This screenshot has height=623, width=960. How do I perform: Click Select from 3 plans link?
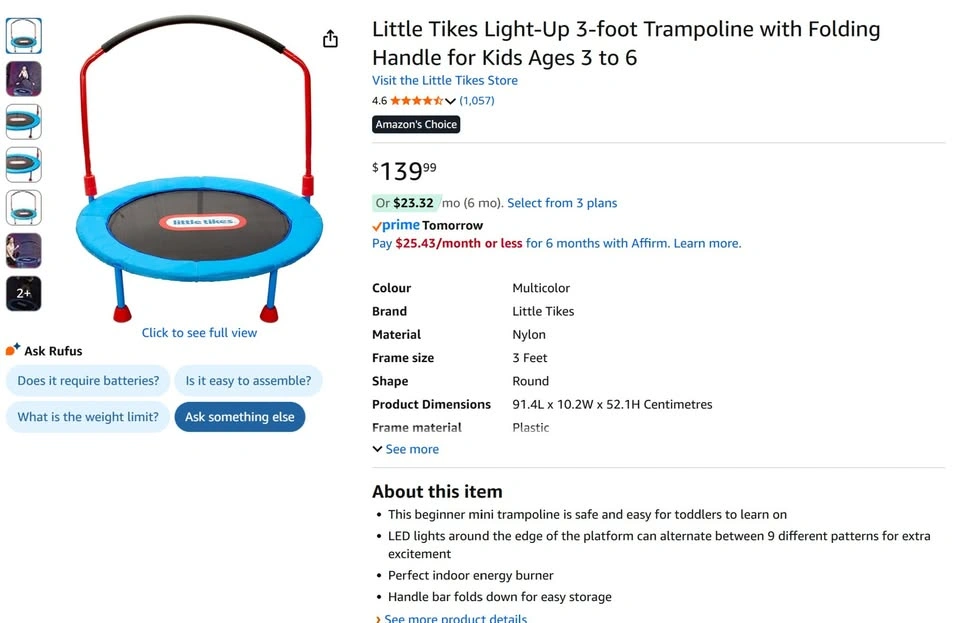tap(562, 203)
